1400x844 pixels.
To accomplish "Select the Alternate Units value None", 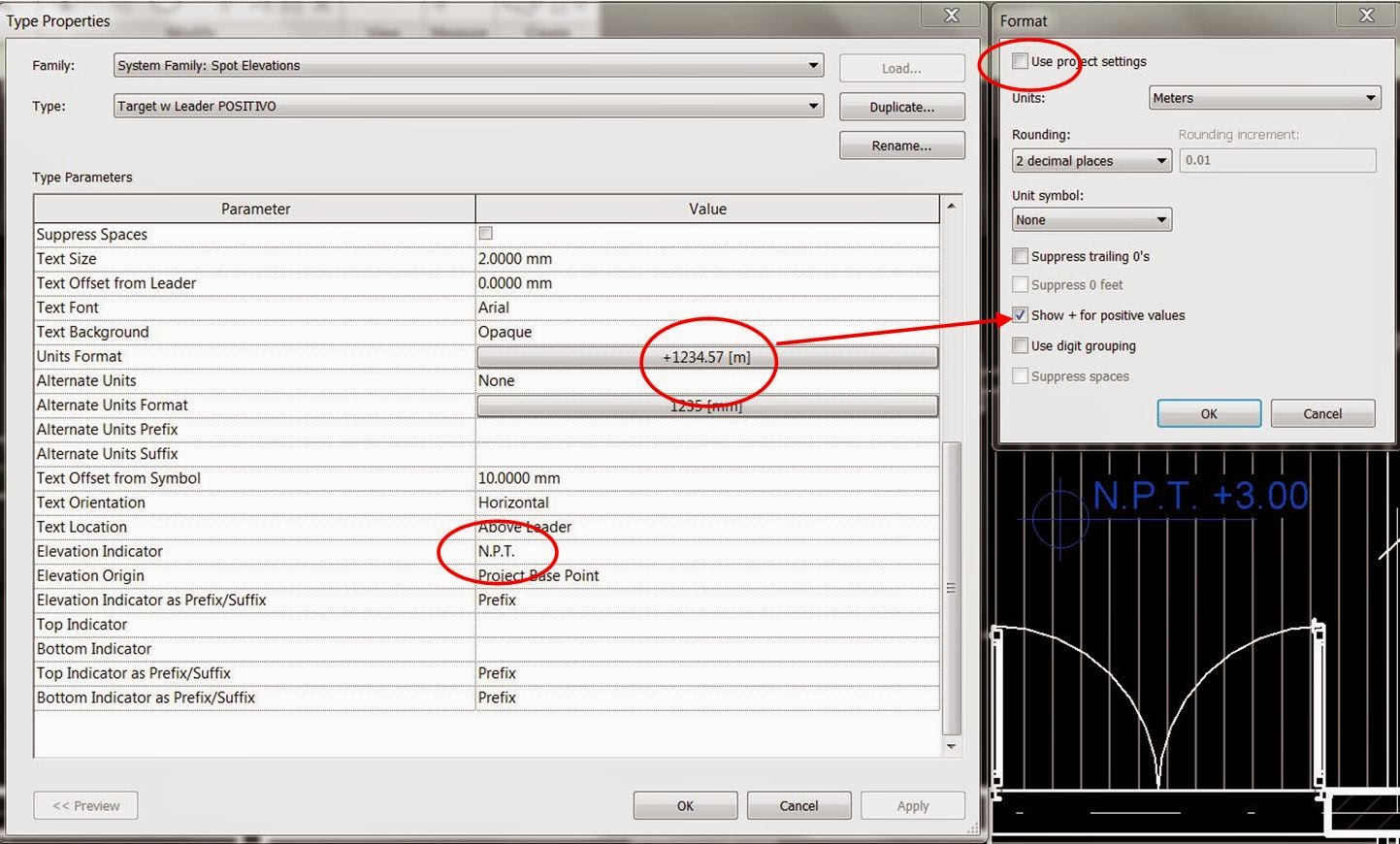I will coord(707,380).
